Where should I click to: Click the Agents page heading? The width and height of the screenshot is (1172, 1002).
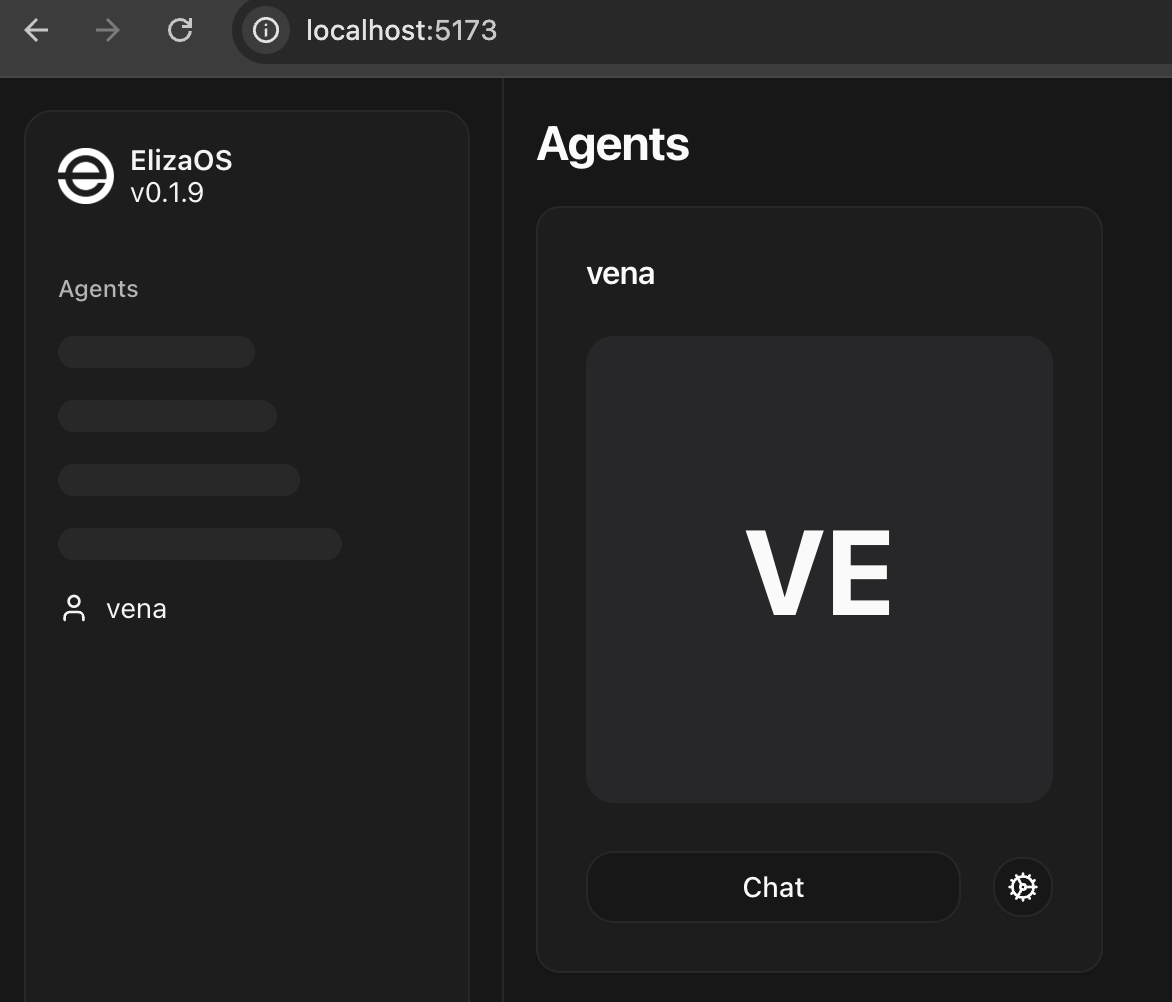(613, 144)
